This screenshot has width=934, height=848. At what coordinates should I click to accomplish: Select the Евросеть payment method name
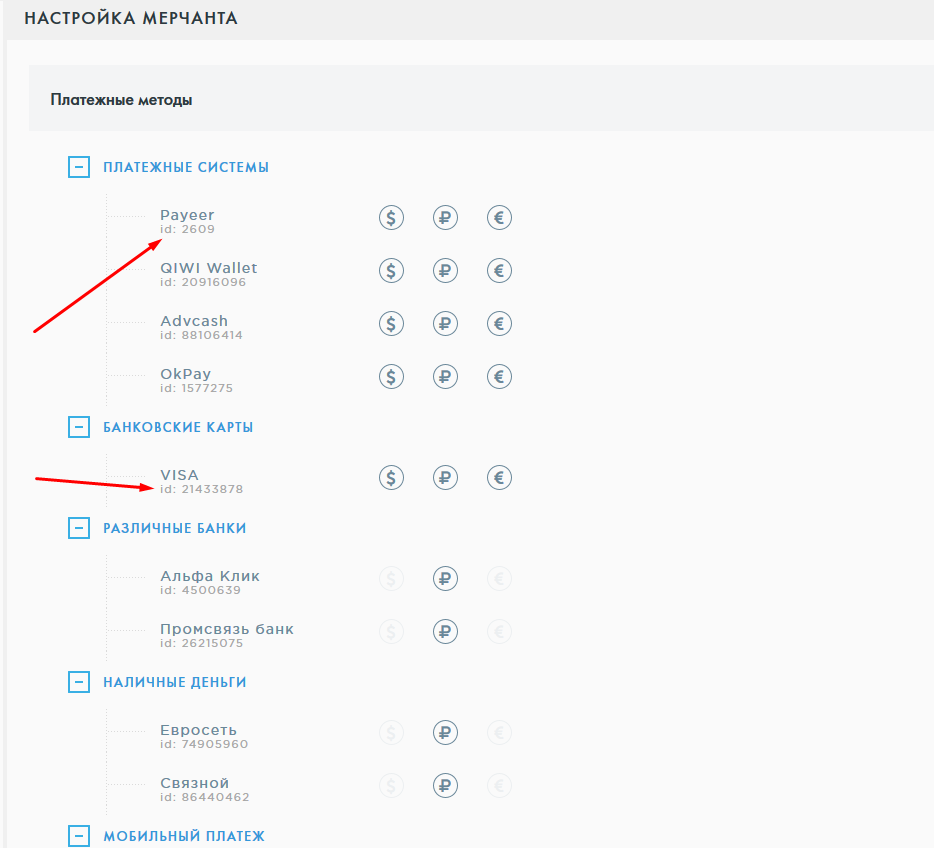coord(198,729)
